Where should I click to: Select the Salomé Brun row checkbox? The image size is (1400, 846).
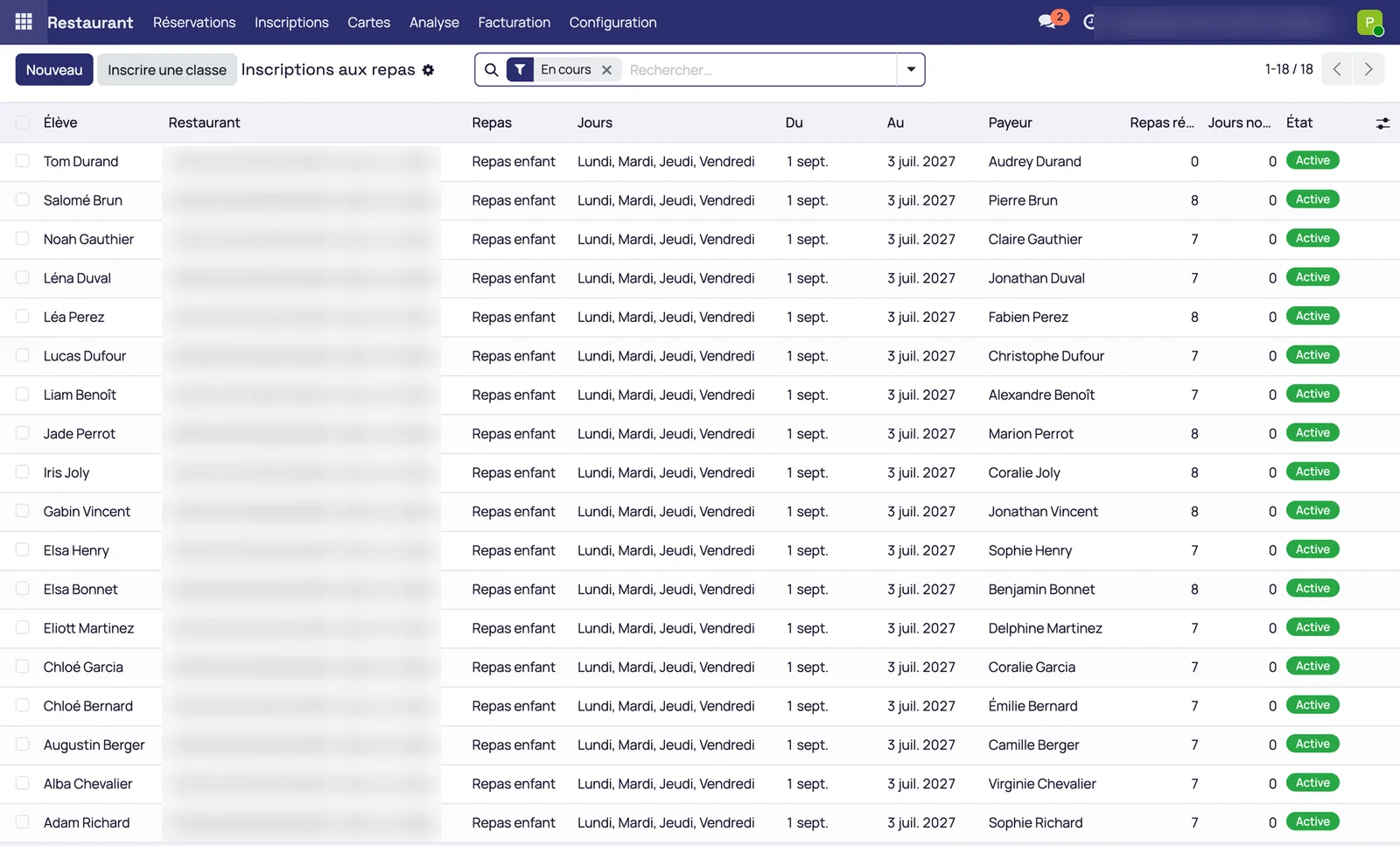(23, 200)
